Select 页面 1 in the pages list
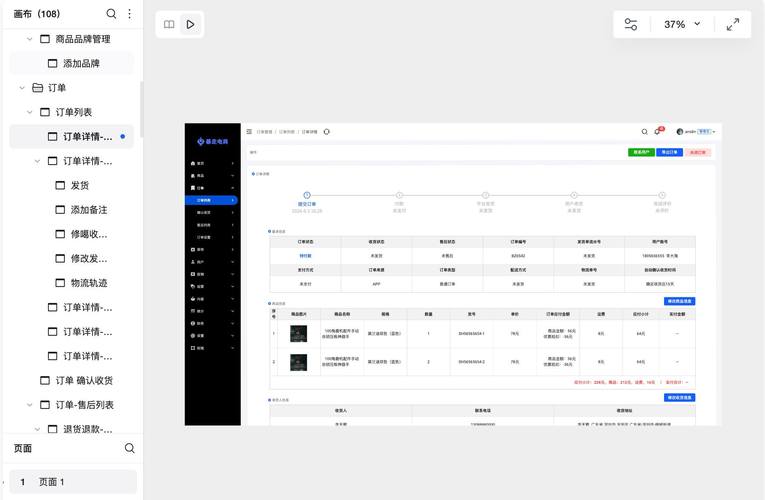Viewport: 765px width, 500px height. click(73, 482)
